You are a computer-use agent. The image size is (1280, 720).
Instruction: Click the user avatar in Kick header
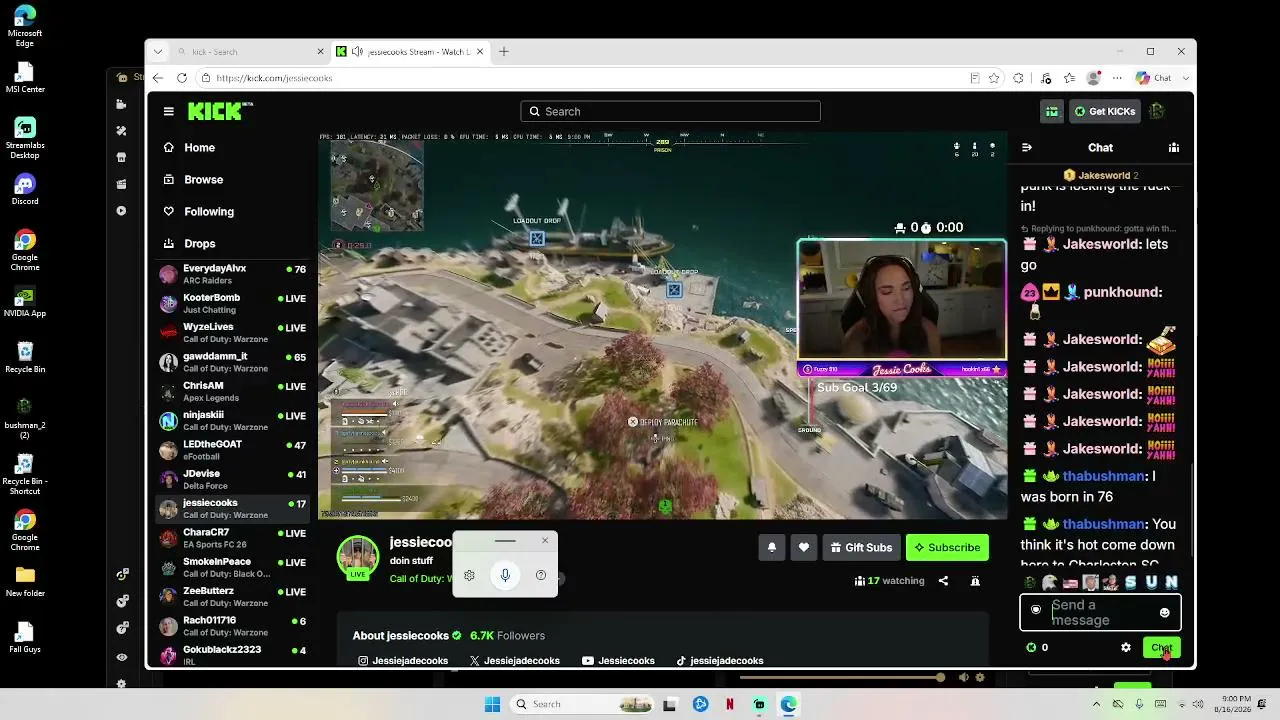click(1157, 111)
